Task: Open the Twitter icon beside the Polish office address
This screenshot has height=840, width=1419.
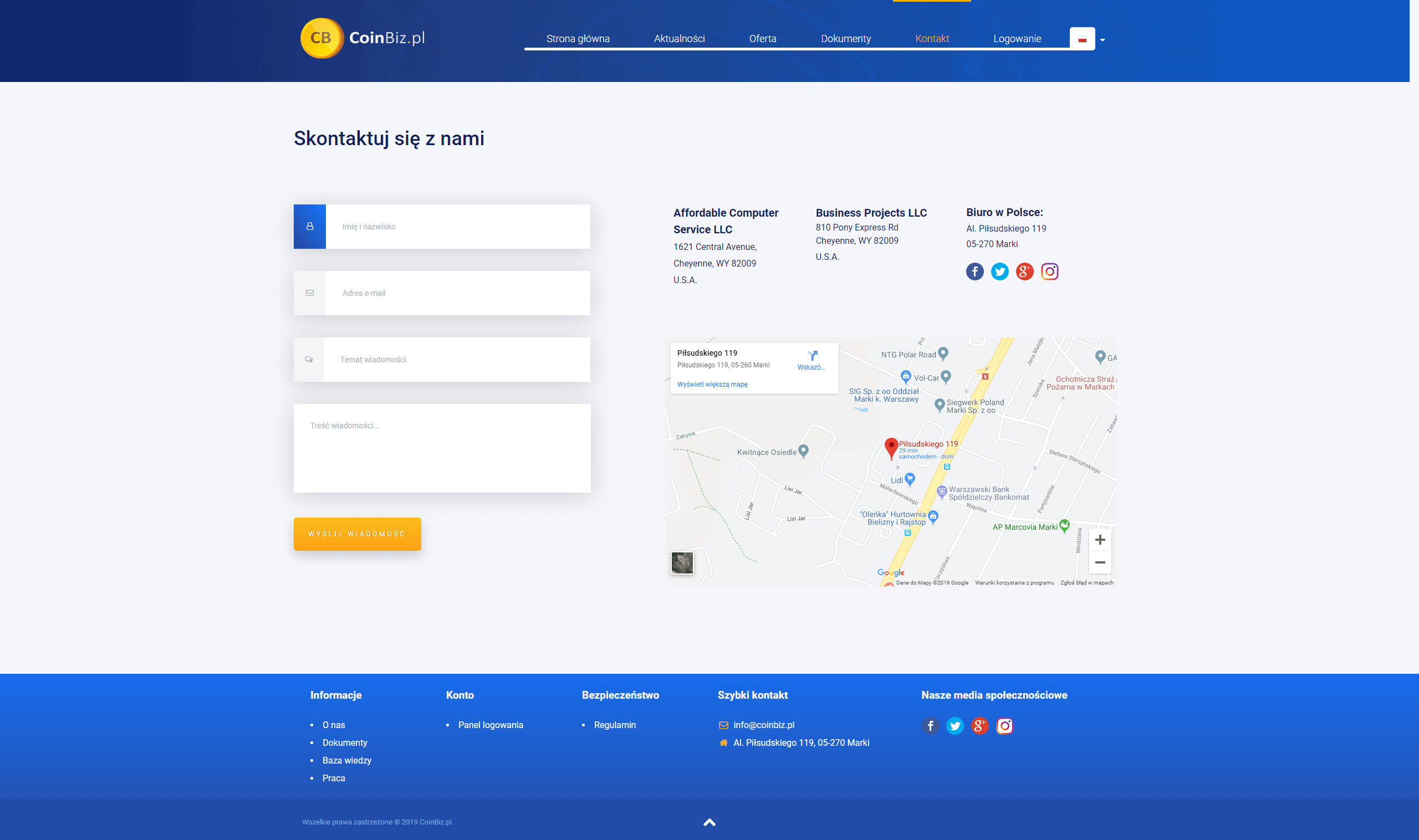Action: (x=999, y=272)
